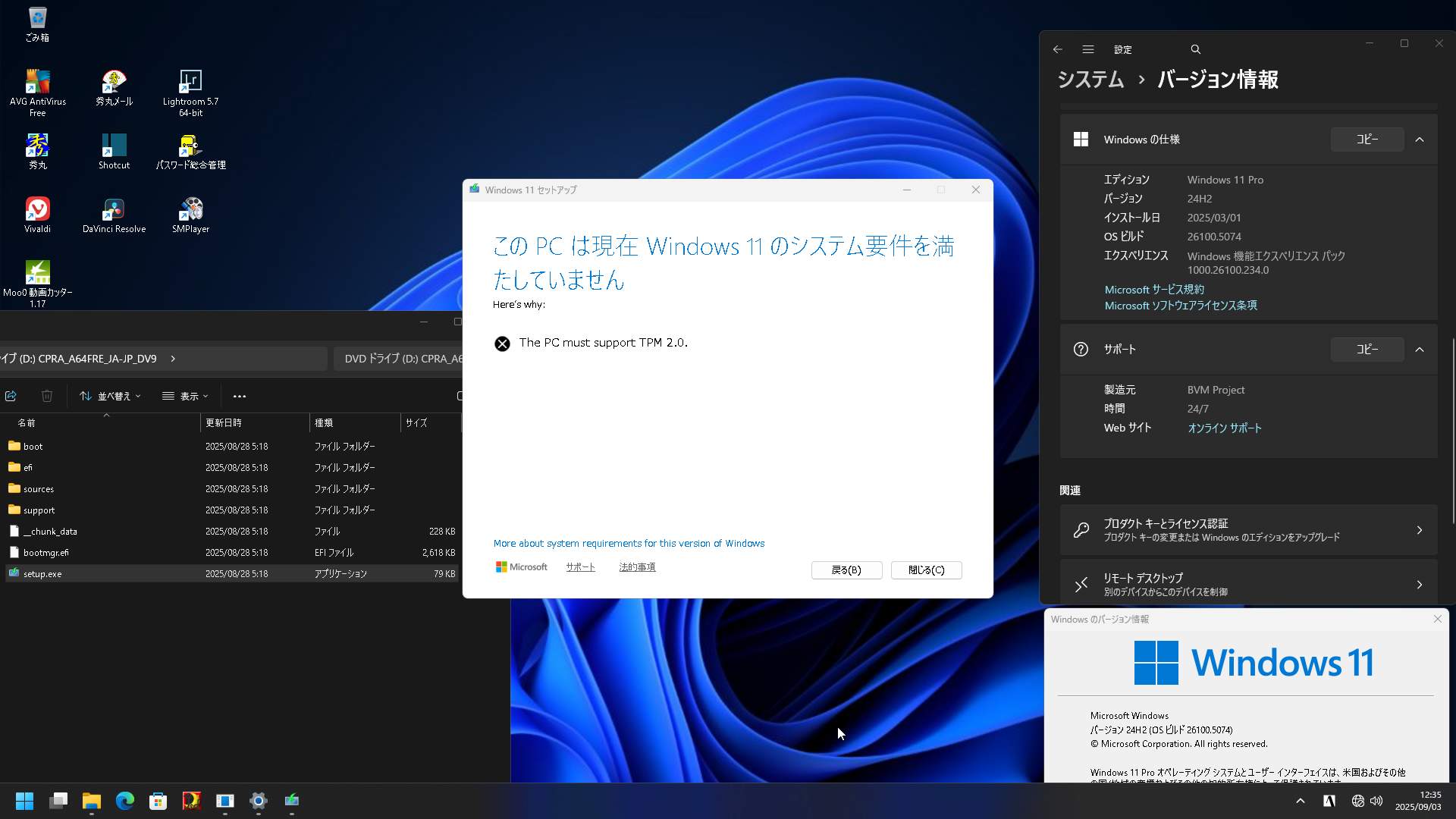Open Task View on the taskbar
1456x819 pixels.
[58, 801]
